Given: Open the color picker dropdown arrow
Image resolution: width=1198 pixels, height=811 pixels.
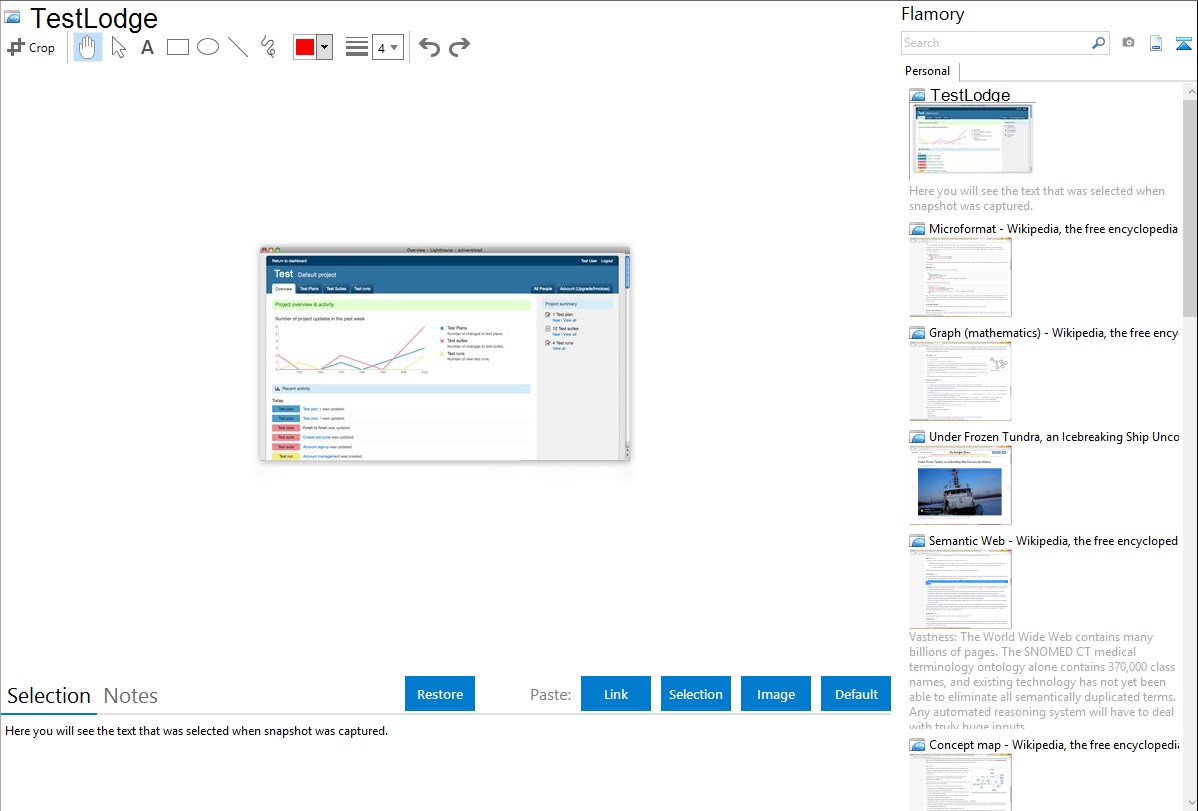Looking at the screenshot, I should 324,47.
